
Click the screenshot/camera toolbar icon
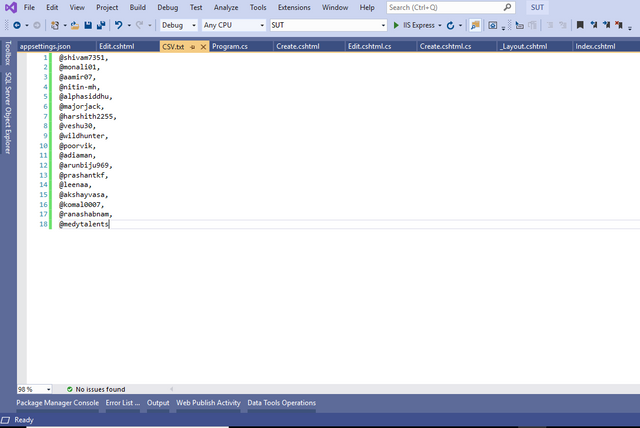click(493, 25)
